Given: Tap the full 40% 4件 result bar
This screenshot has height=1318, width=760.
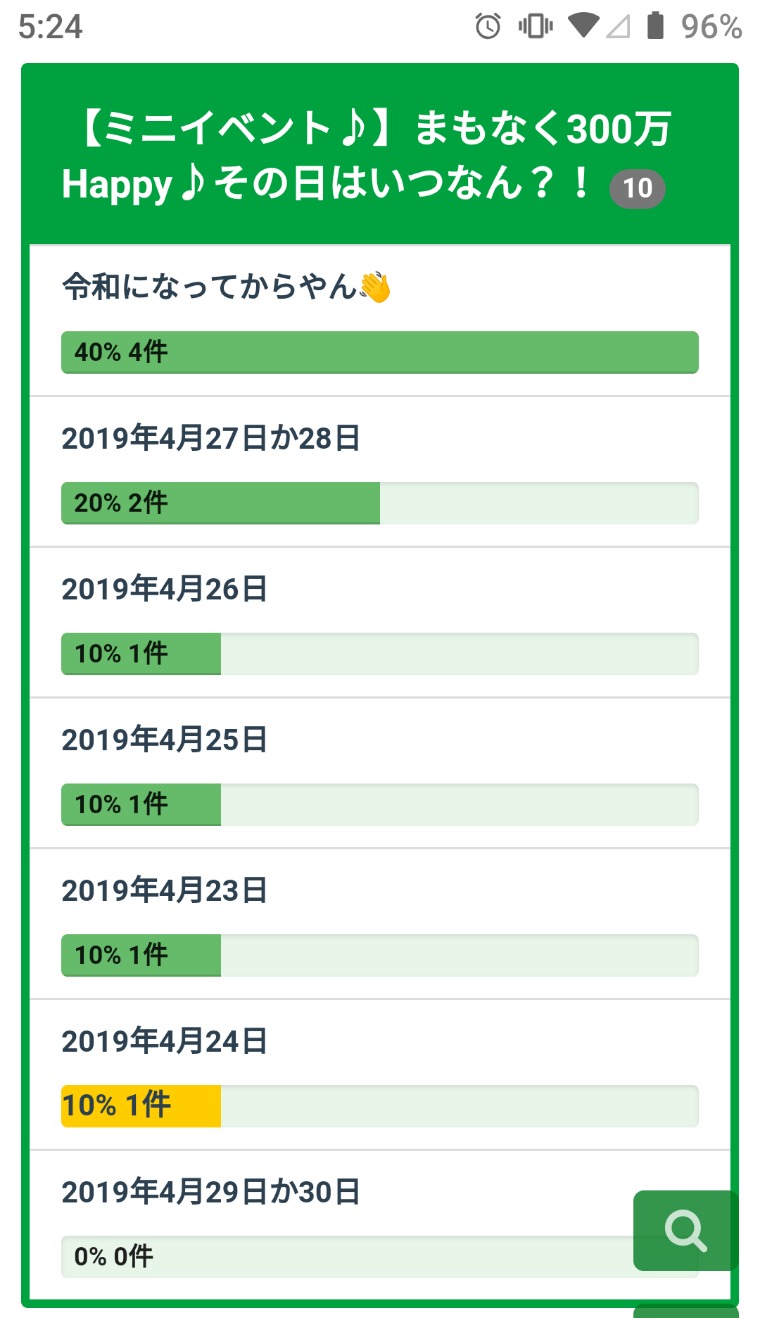Looking at the screenshot, I should click(380, 352).
